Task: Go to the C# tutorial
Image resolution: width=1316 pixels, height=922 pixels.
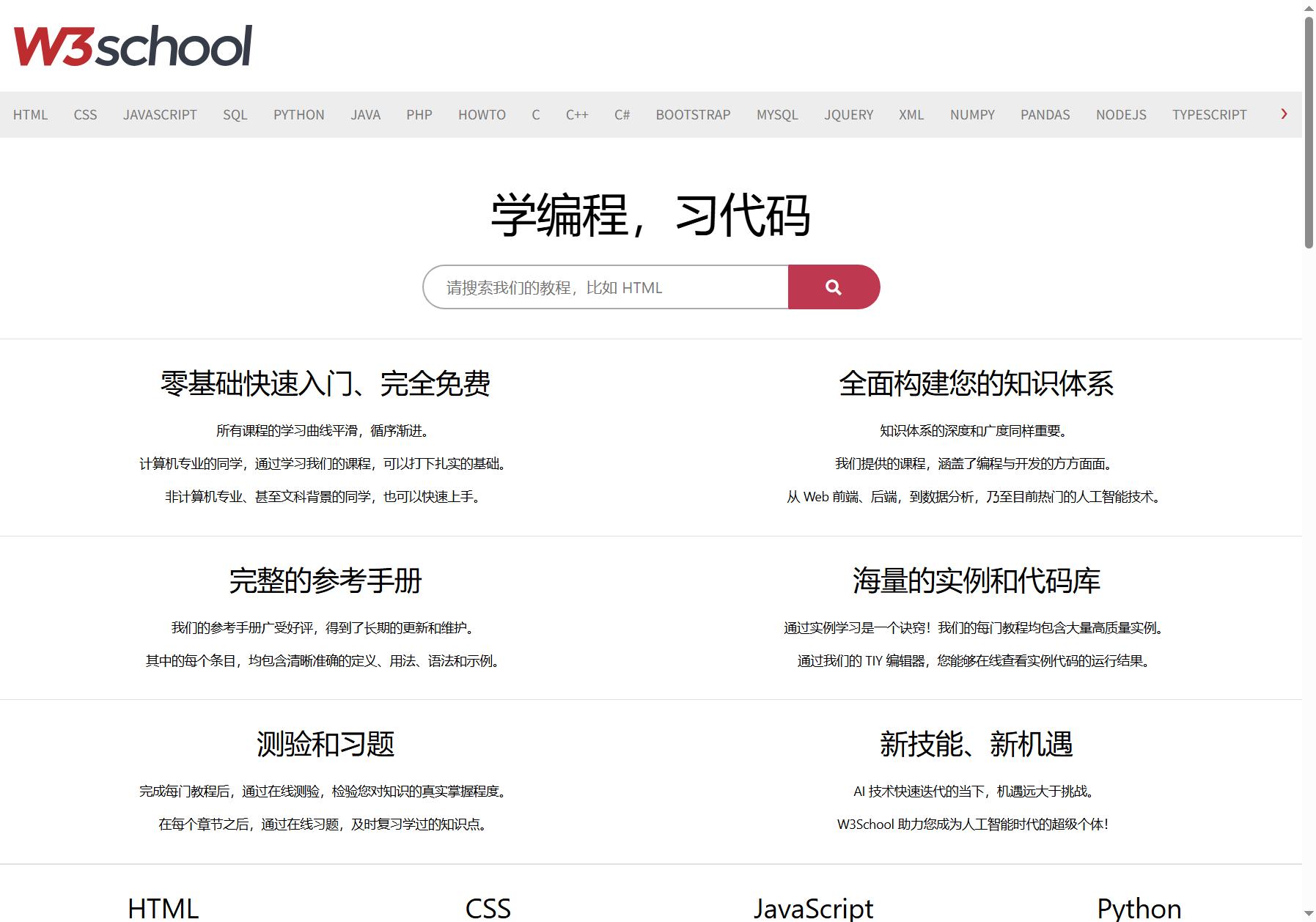Action: [x=622, y=115]
